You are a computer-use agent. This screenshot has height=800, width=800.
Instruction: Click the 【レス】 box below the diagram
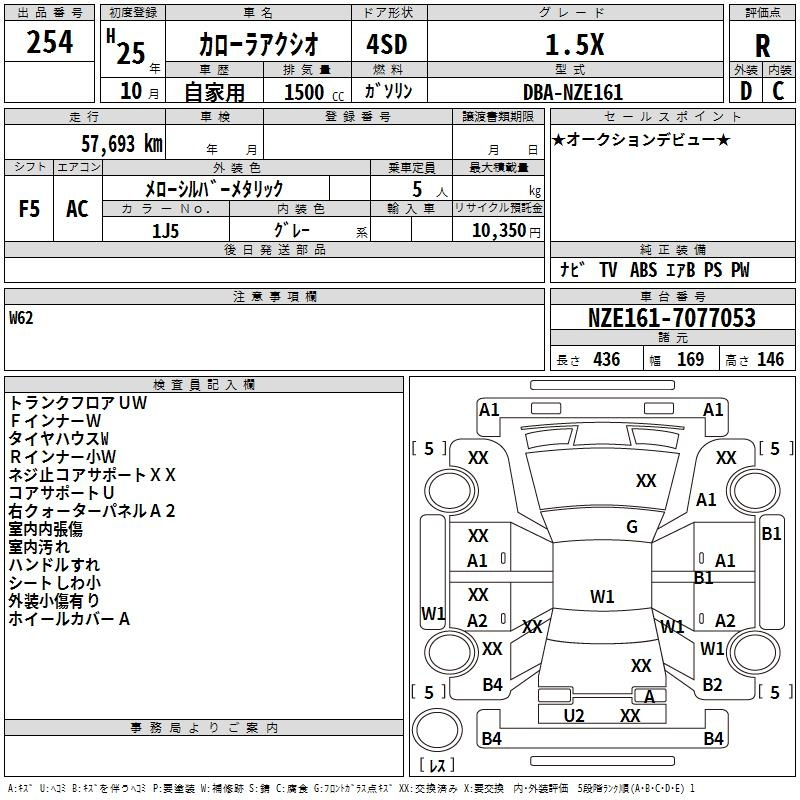(x=435, y=766)
